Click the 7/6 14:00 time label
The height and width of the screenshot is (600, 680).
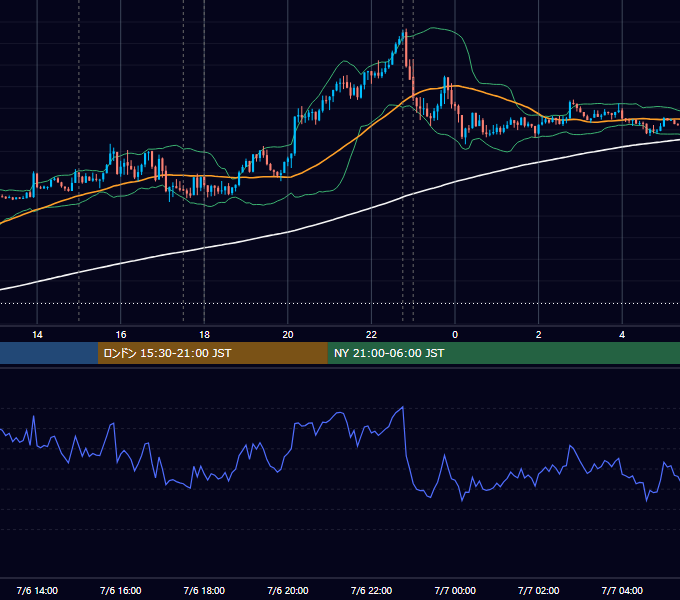pos(37,590)
